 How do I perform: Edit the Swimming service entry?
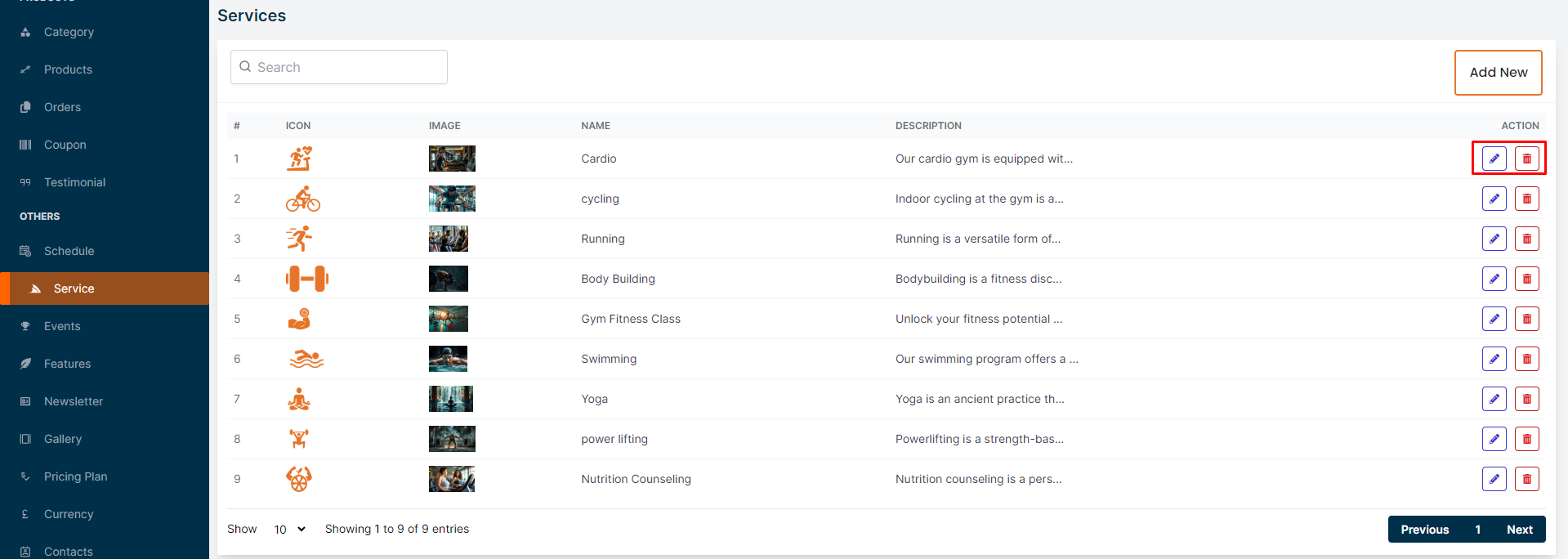pyautogui.click(x=1494, y=359)
